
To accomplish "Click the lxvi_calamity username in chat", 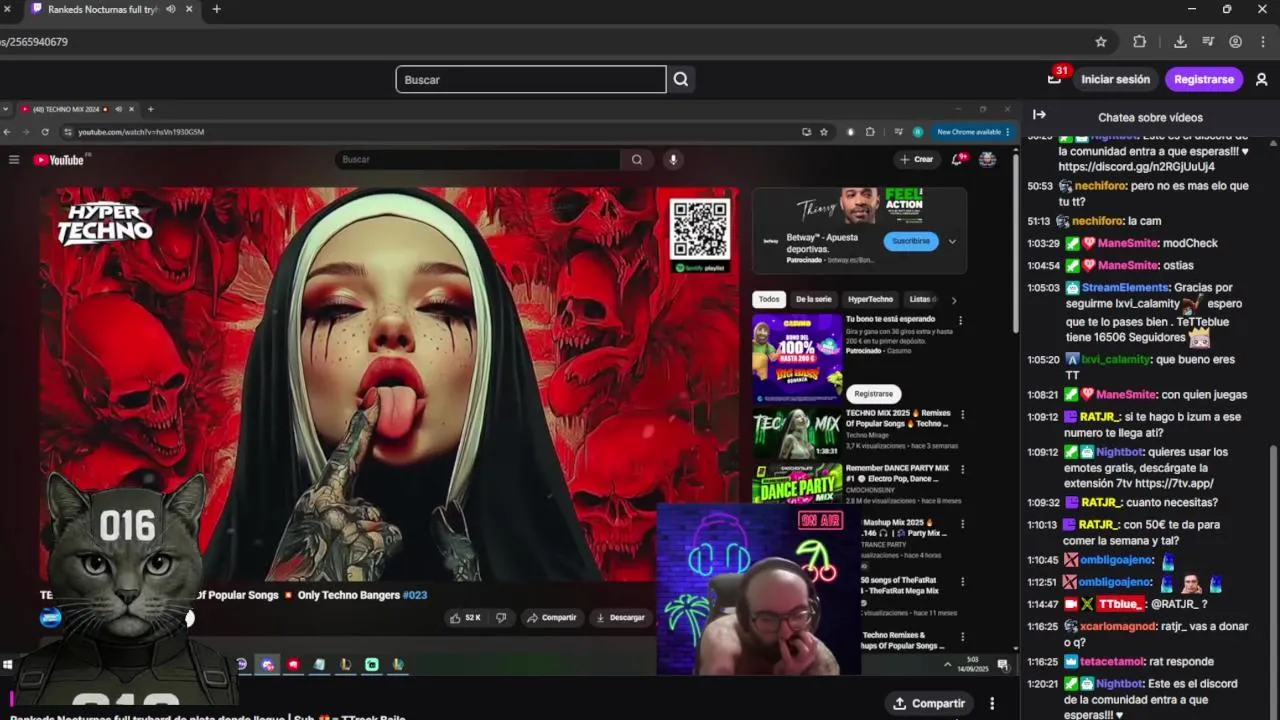I will coord(1118,359).
